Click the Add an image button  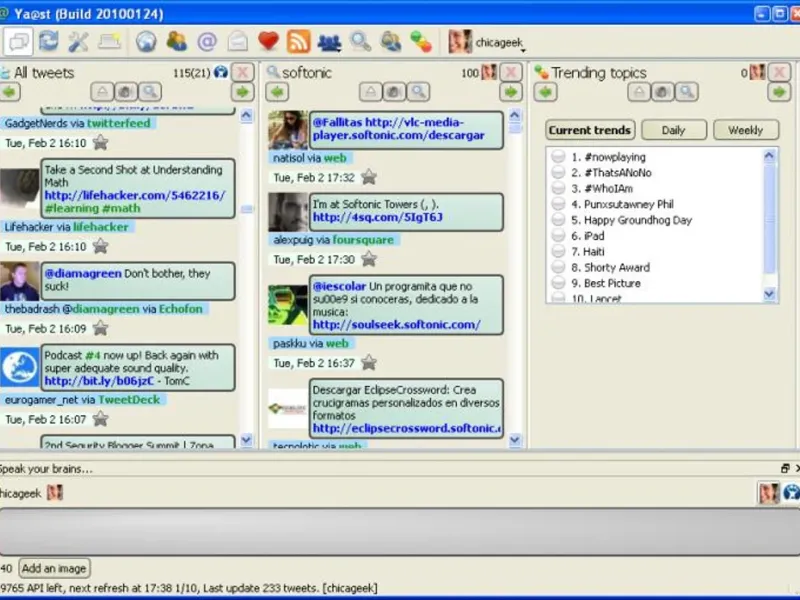54,568
